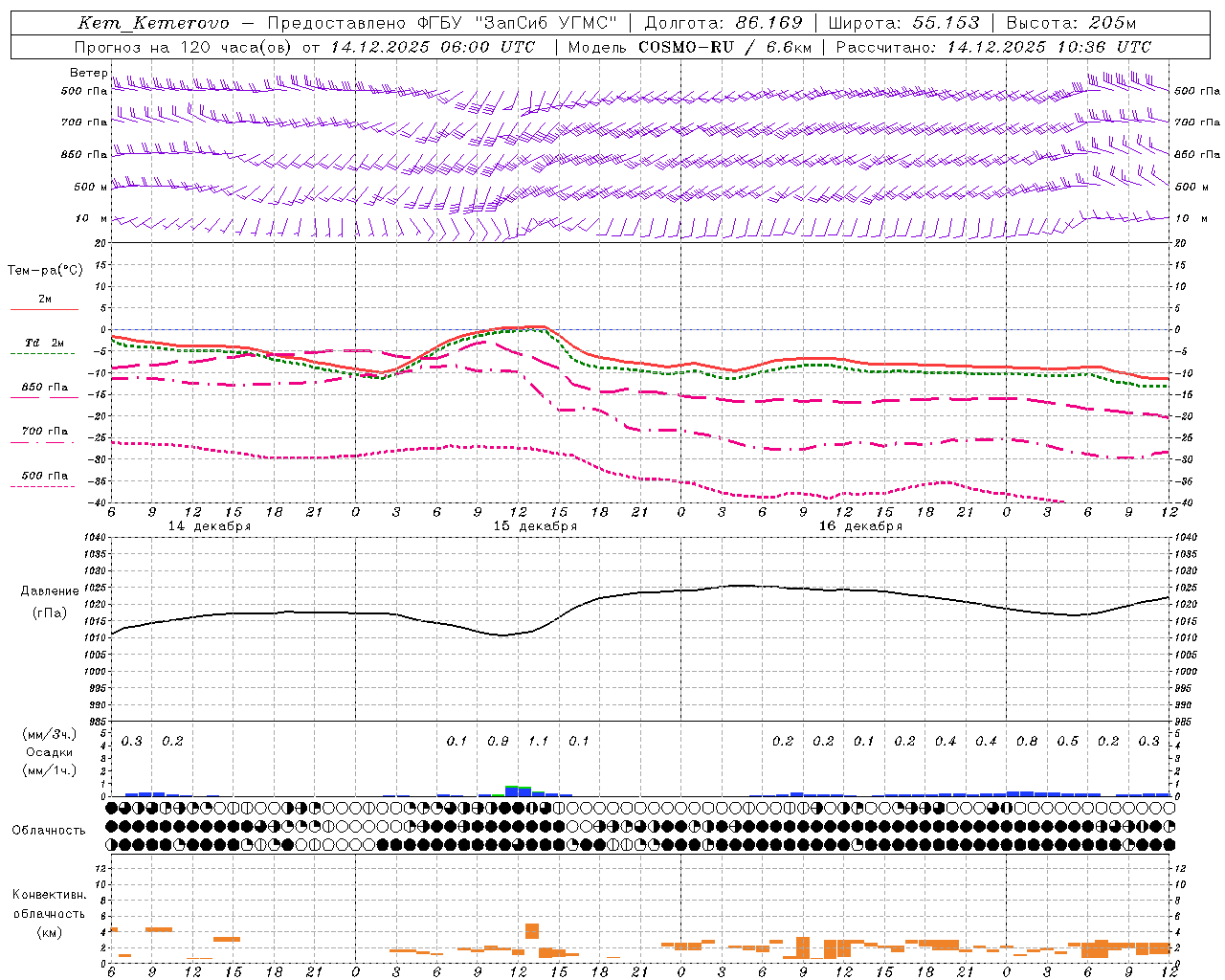
Task: Select forecast start "14.12.2025 06:00 UTC"
Action: tap(433, 47)
